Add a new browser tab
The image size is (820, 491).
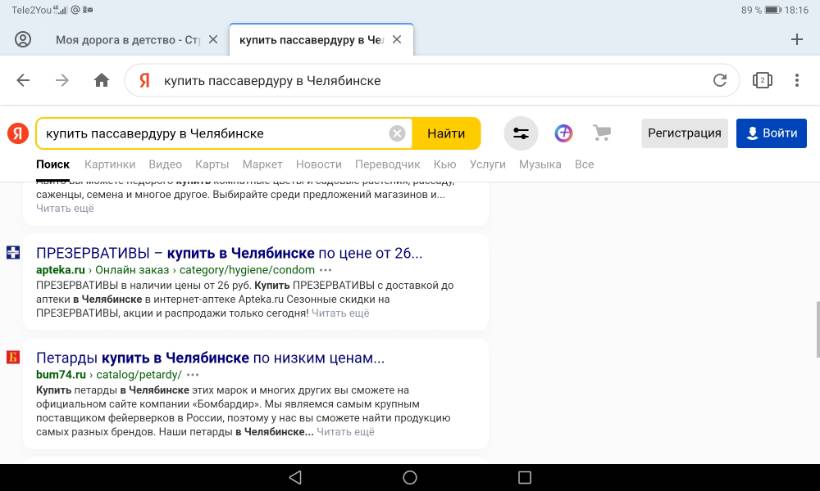tap(797, 40)
